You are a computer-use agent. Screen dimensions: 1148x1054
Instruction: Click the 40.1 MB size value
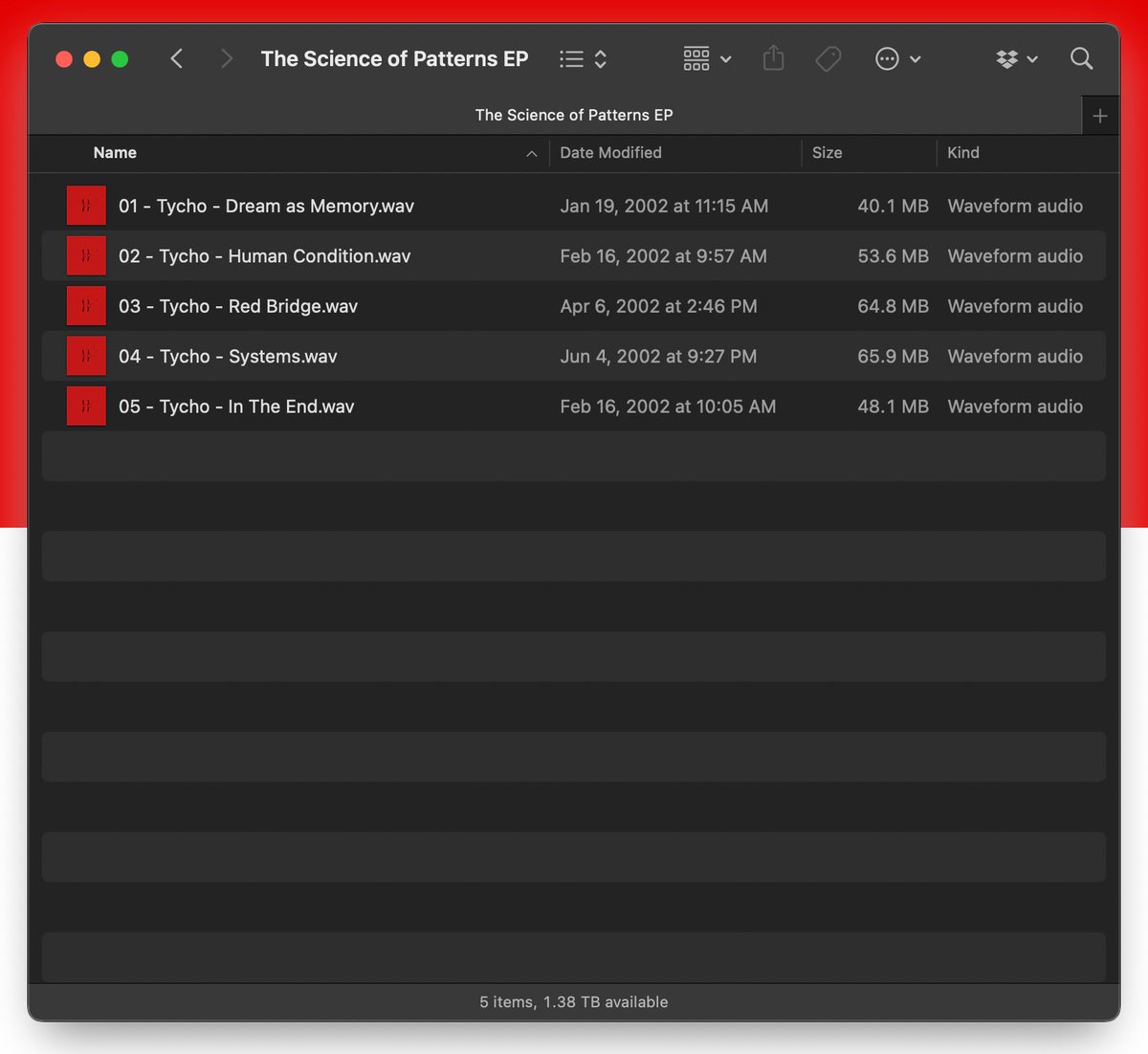pos(894,206)
